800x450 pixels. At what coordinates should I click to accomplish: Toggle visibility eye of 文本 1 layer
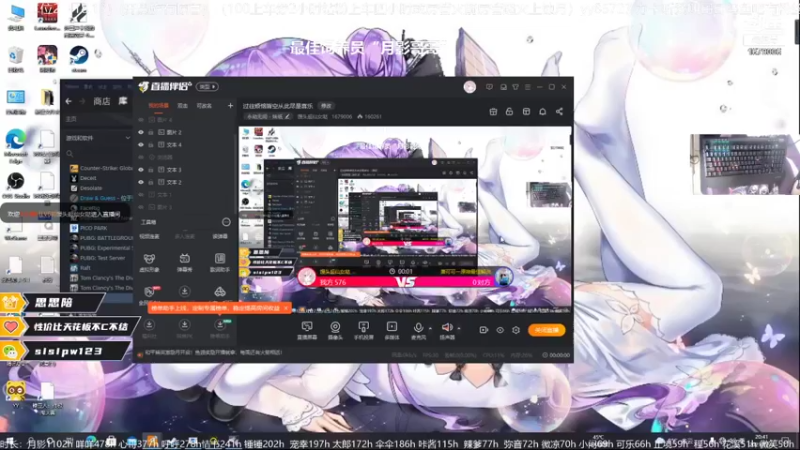pos(141,194)
